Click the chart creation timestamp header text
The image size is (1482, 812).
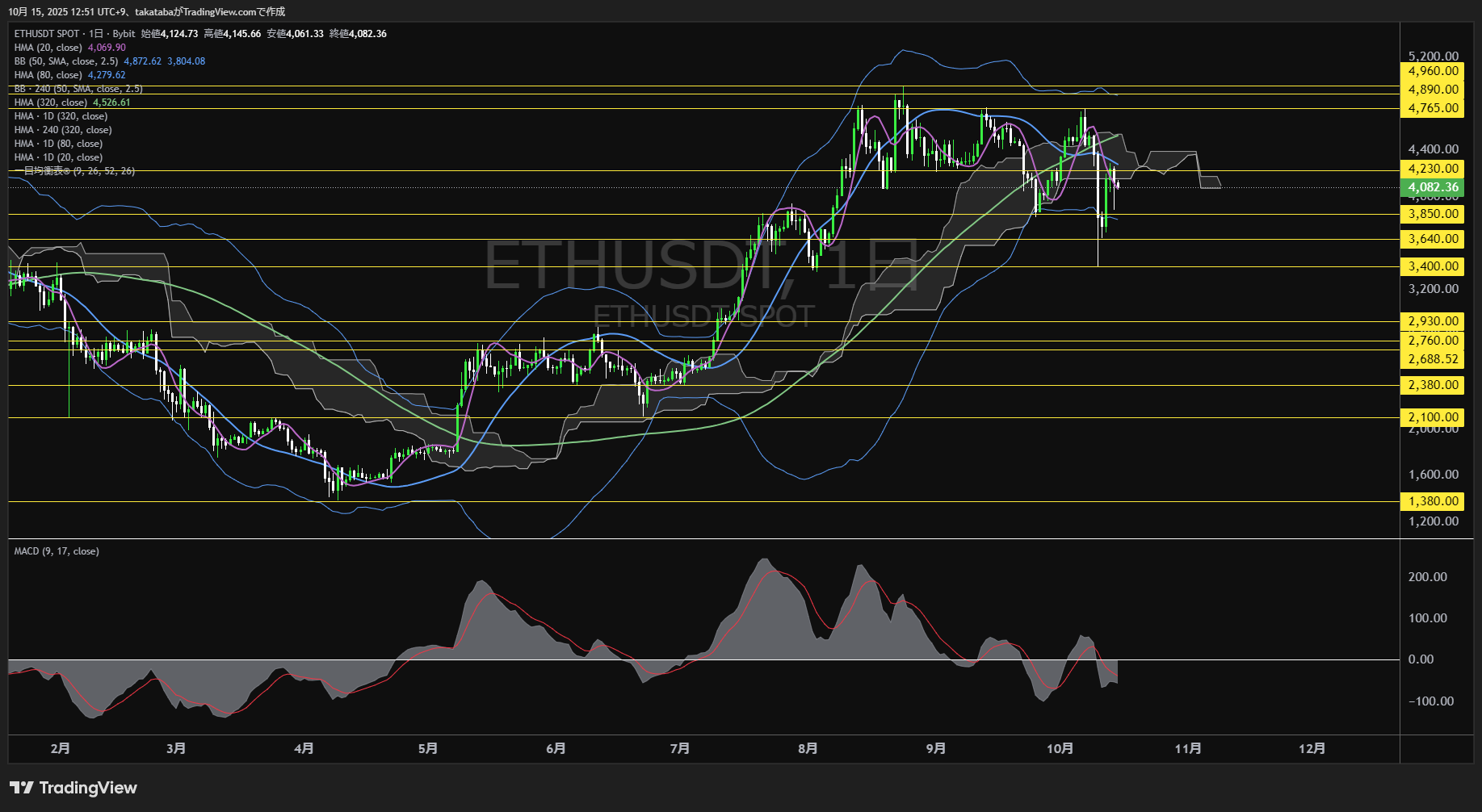(x=147, y=11)
